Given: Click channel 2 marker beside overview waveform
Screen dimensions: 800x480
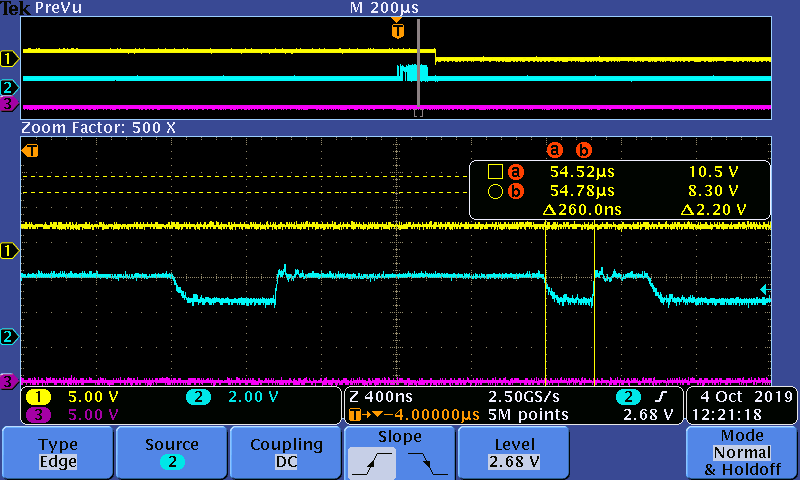Looking at the screenshot, I should pyautogui.click(x=9, y=88).
